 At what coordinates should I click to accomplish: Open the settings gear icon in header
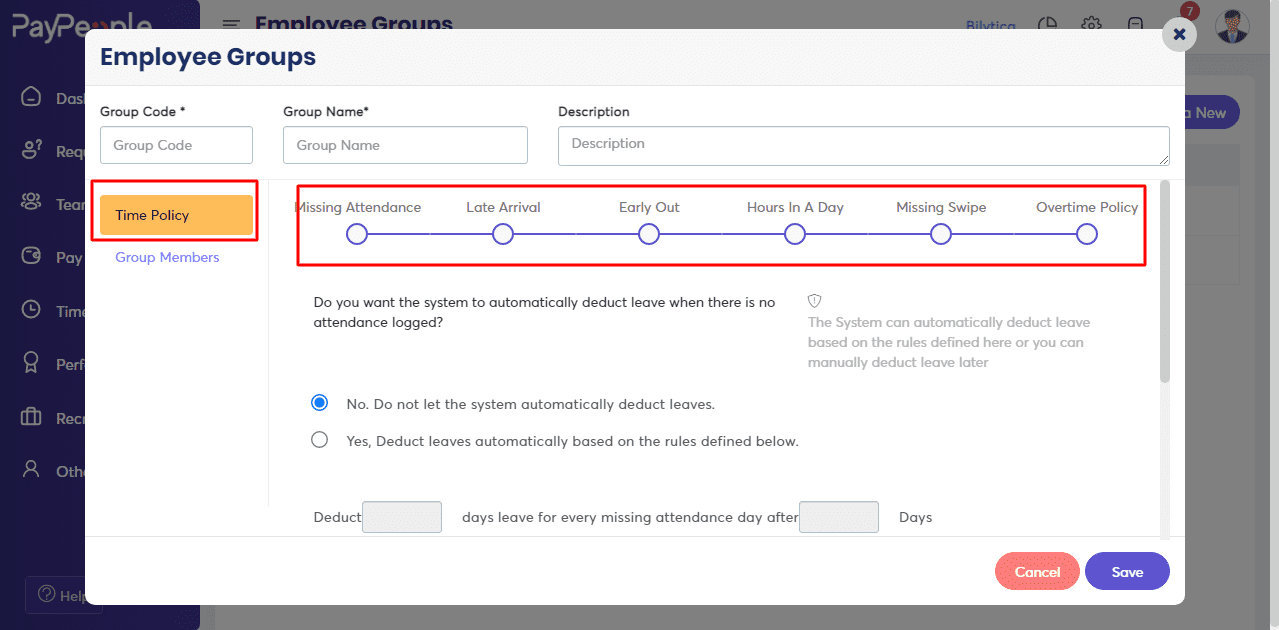[1092, 25]
